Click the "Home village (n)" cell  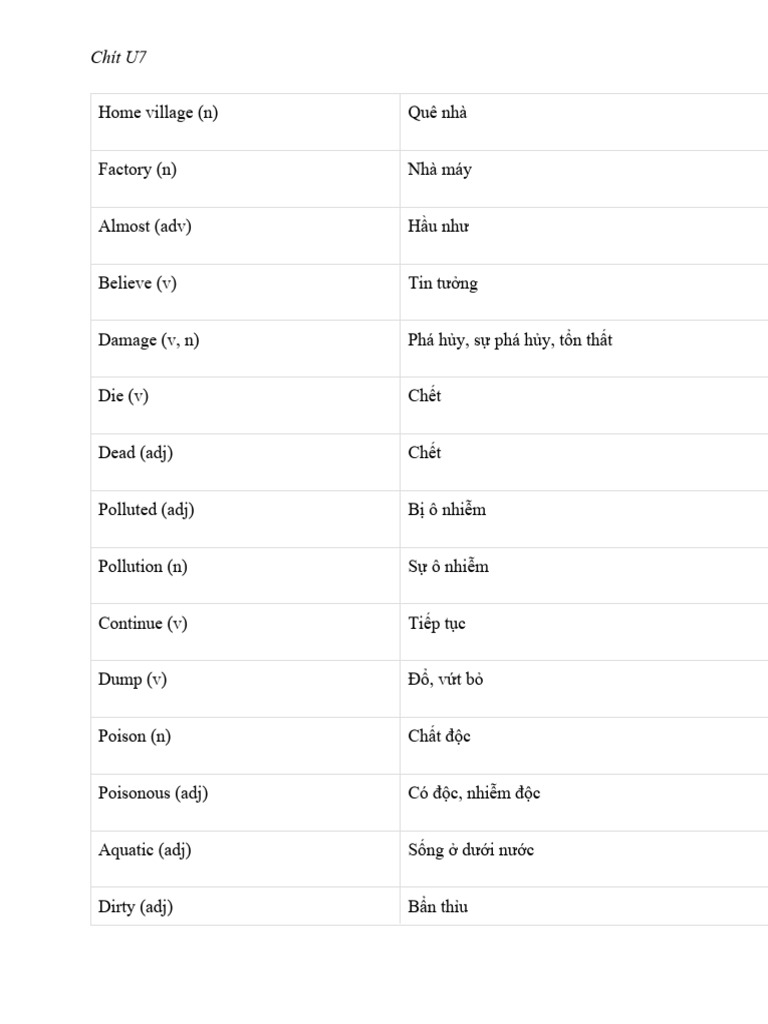pyautogui.click(x=158, y=113)
